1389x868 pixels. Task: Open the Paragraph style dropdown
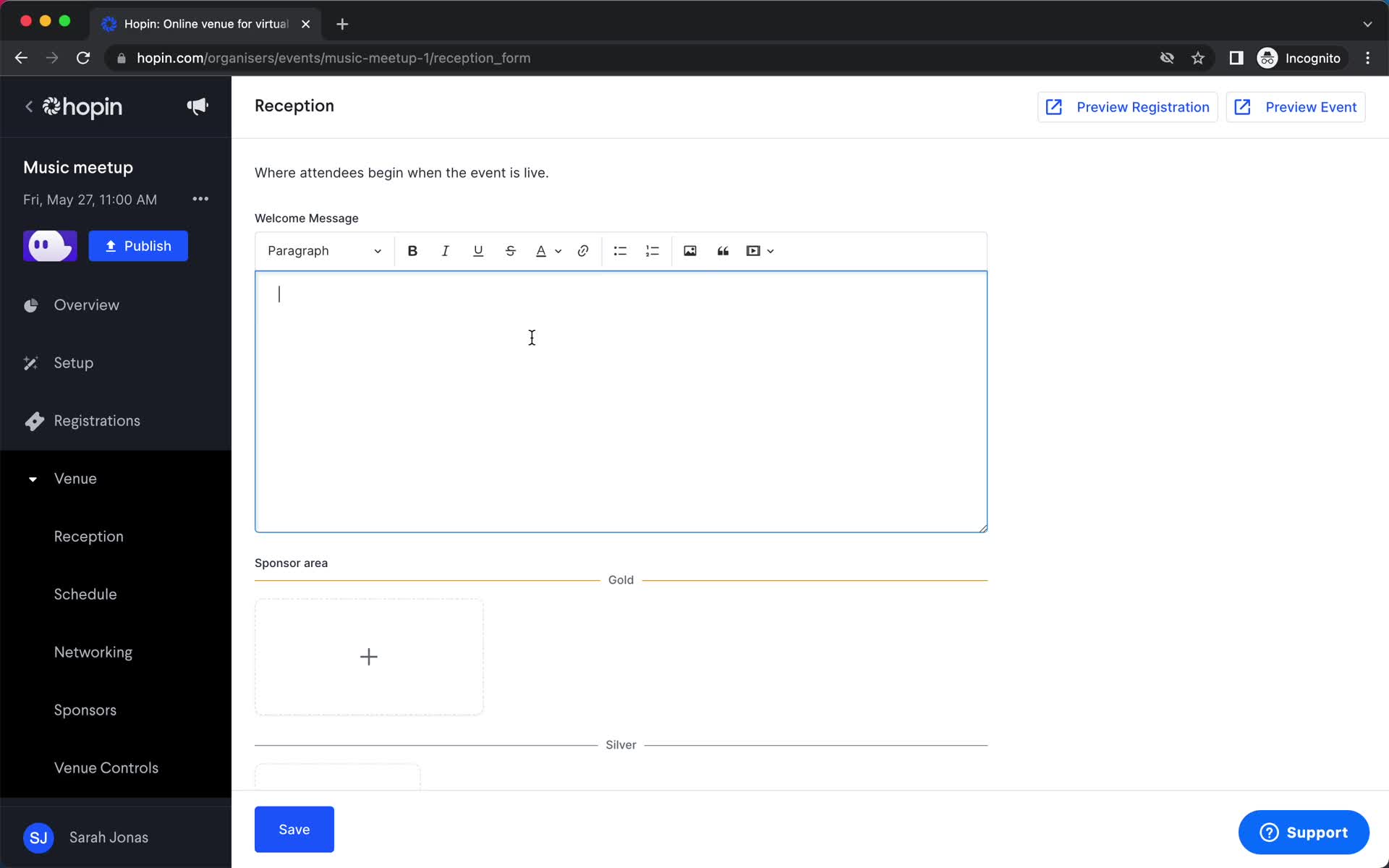tap(323, 250)
